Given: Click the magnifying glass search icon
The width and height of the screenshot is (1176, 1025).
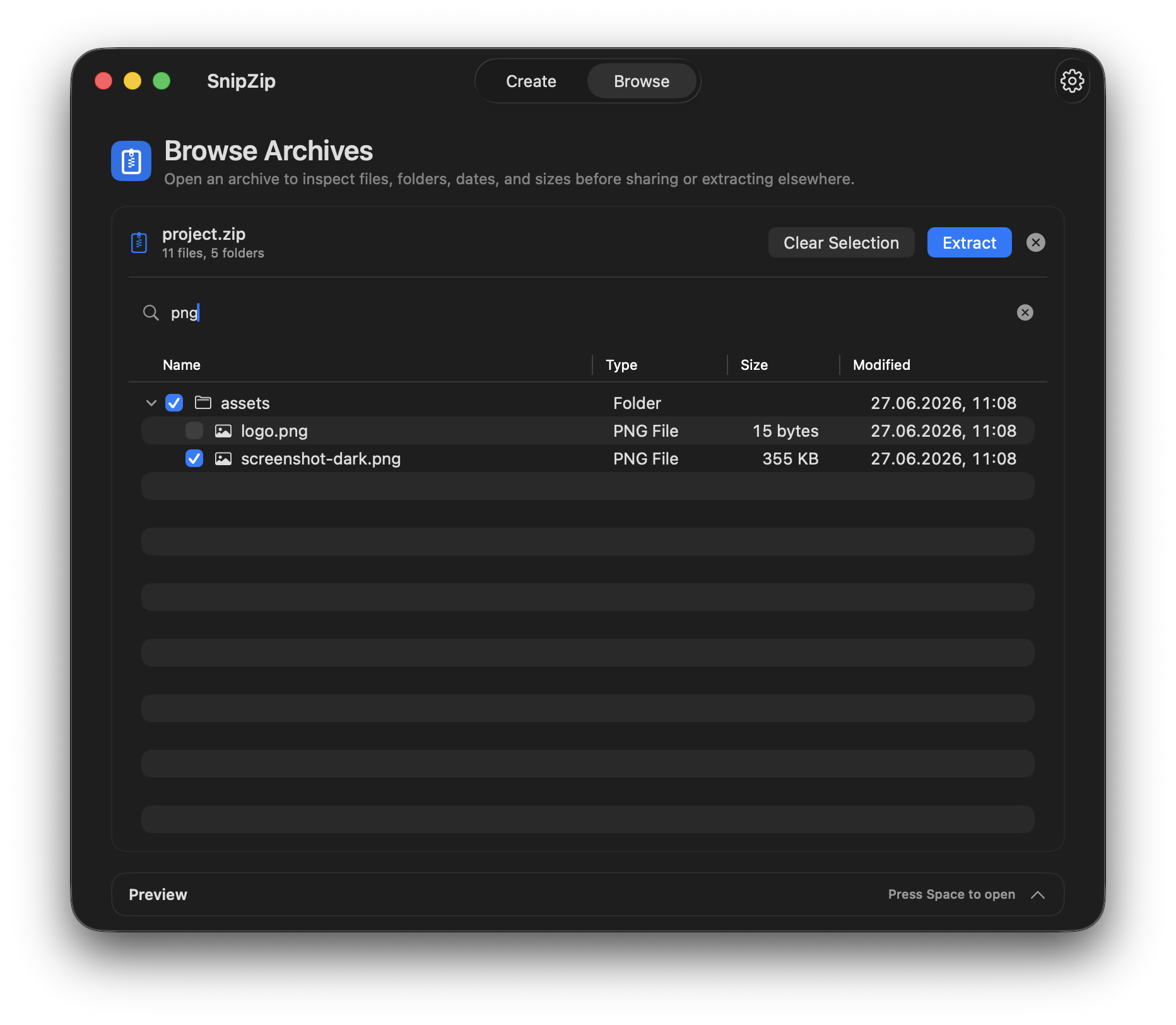Looking at the screenshot, I should coord(151,312).
